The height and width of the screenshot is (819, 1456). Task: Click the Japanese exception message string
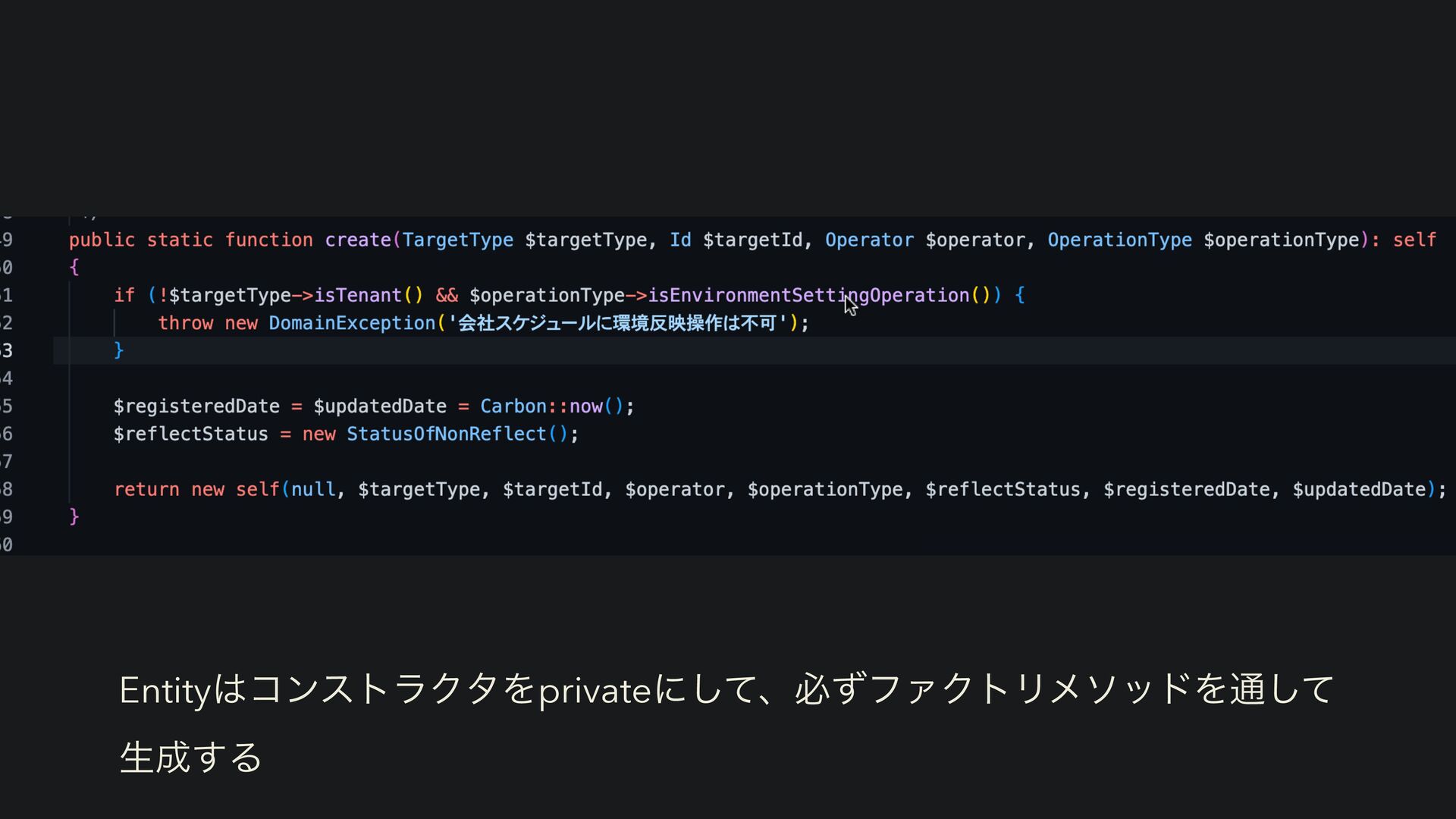(x=618, y=323)
